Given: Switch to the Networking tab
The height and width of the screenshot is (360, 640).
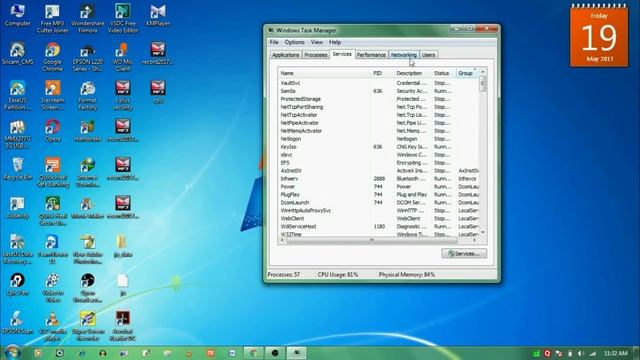Looking at the screenshot, I should pyautogui.click(x=404, y=55).
